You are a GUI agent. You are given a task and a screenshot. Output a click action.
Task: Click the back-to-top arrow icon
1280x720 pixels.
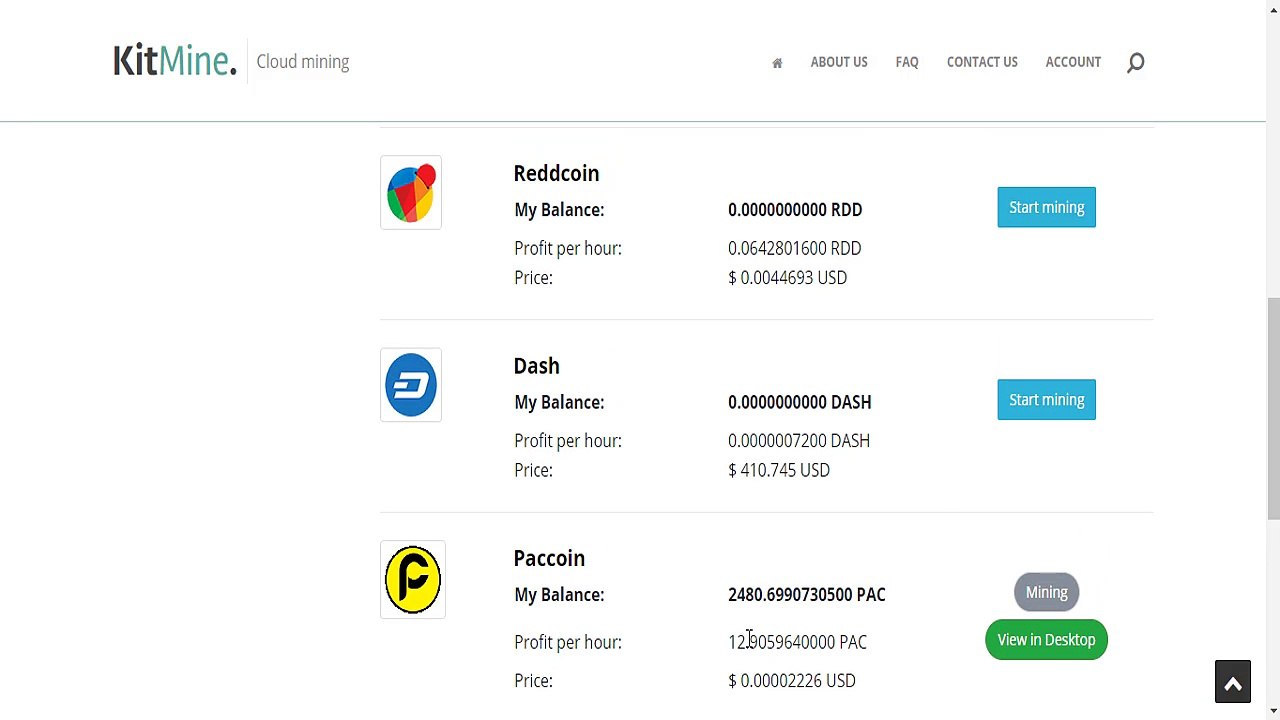point(1233,685)
